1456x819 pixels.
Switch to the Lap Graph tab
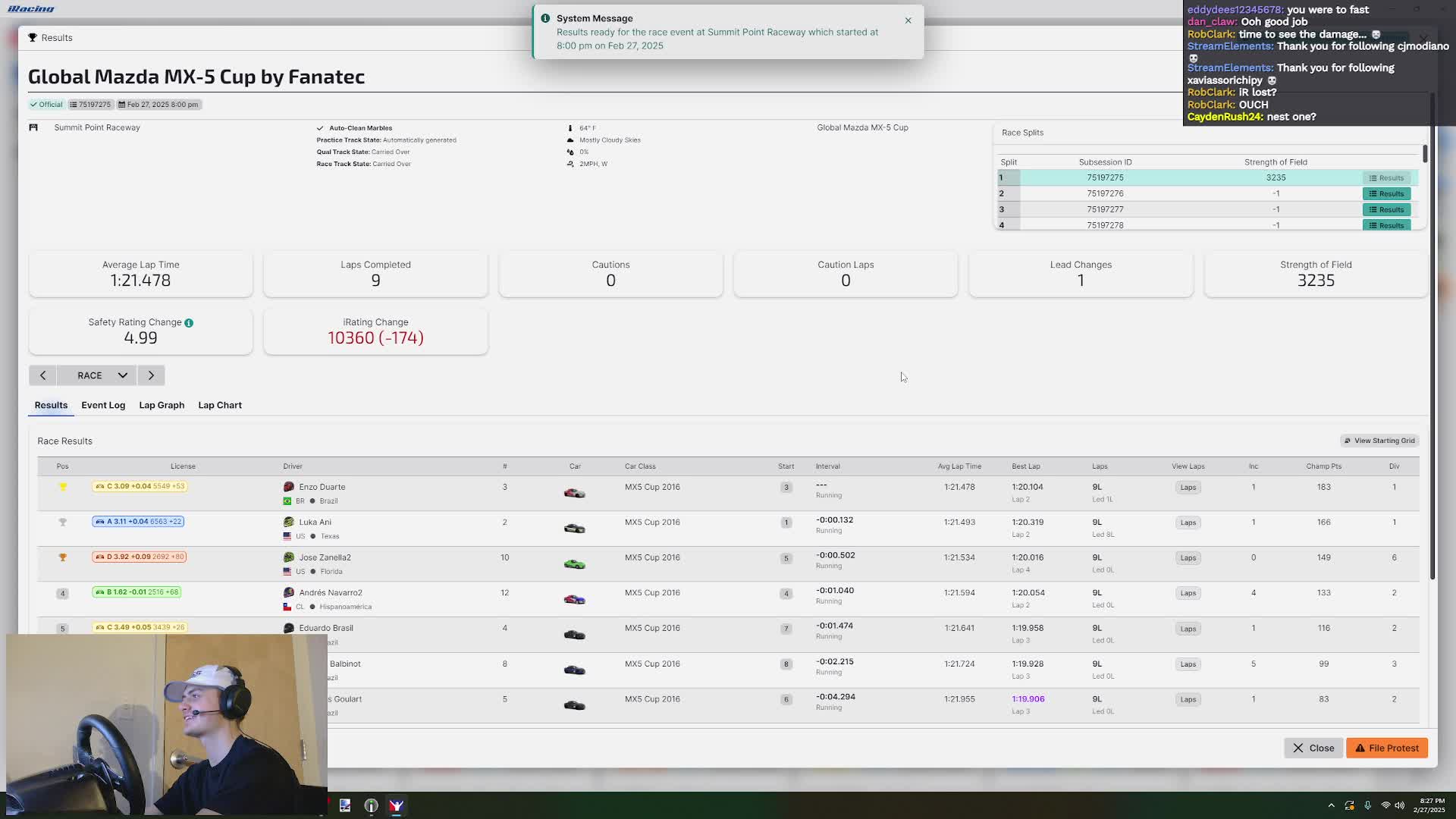click(162, 405)
